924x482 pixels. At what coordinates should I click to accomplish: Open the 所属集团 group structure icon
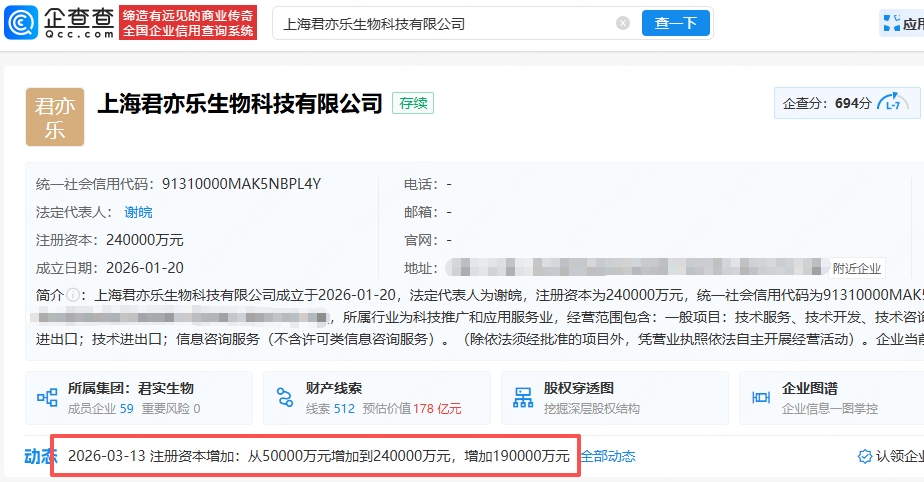(x=47, y=398)
